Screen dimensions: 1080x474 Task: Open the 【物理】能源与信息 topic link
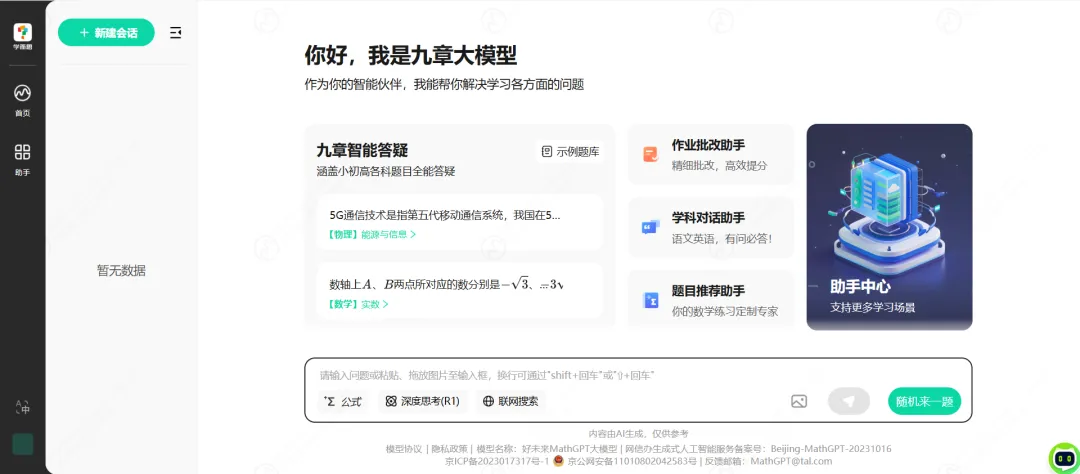click(x=373, y=234)
